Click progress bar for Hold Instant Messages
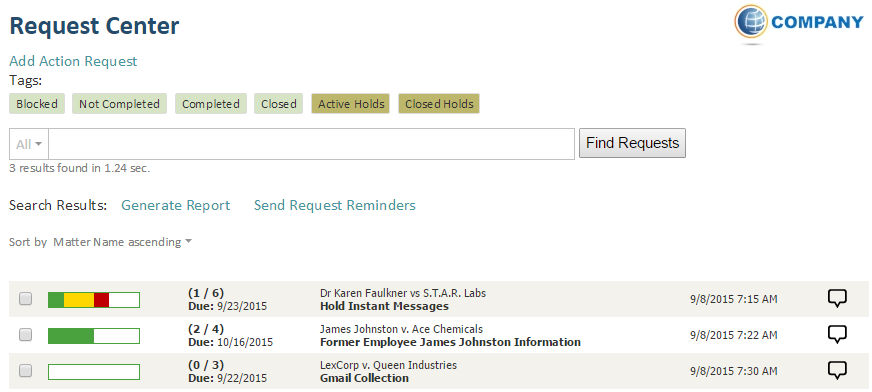This screenshot has width=872, height=392. [x=94, y=300]
